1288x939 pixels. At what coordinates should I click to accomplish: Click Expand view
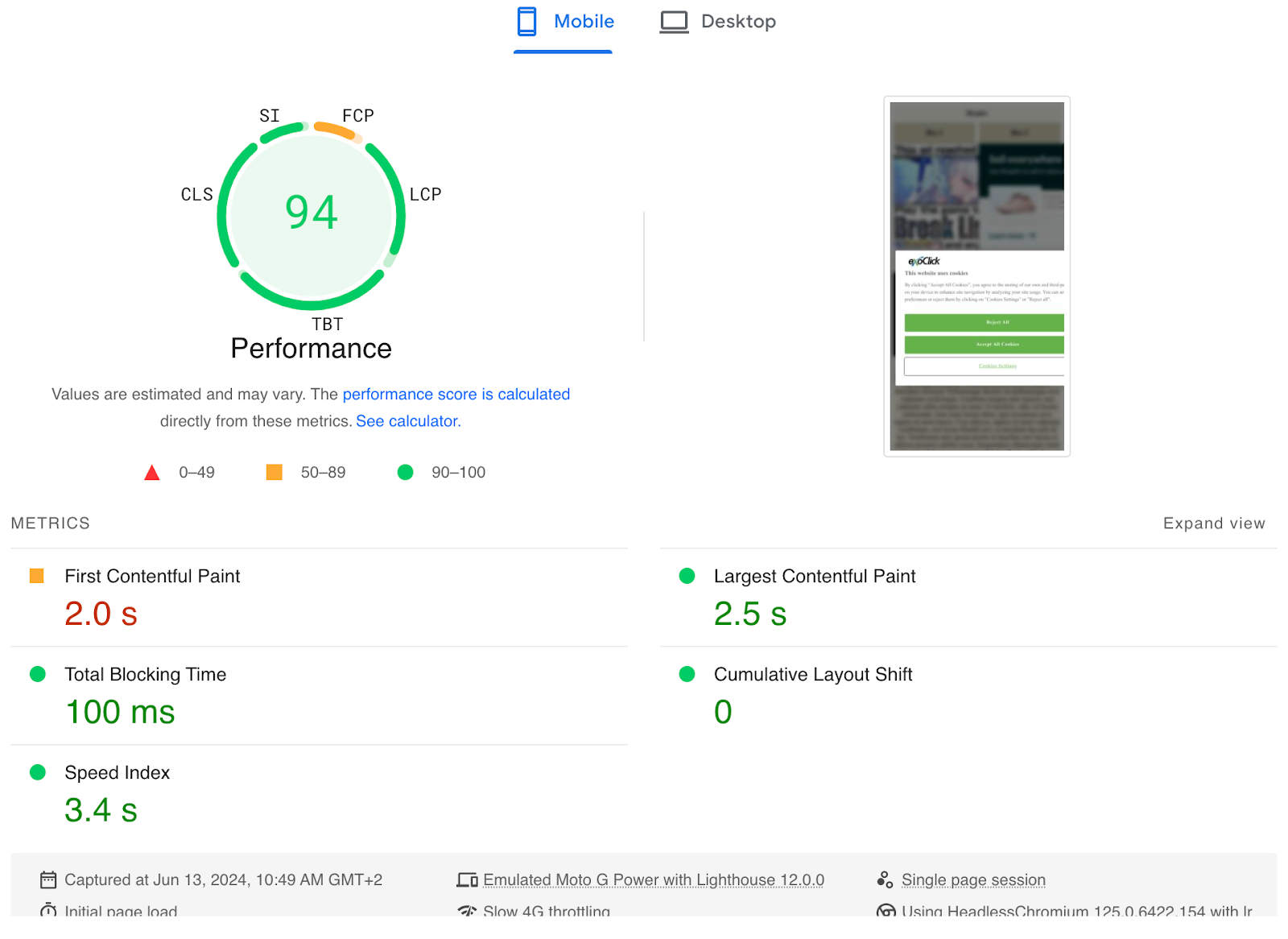[1214, 523]
